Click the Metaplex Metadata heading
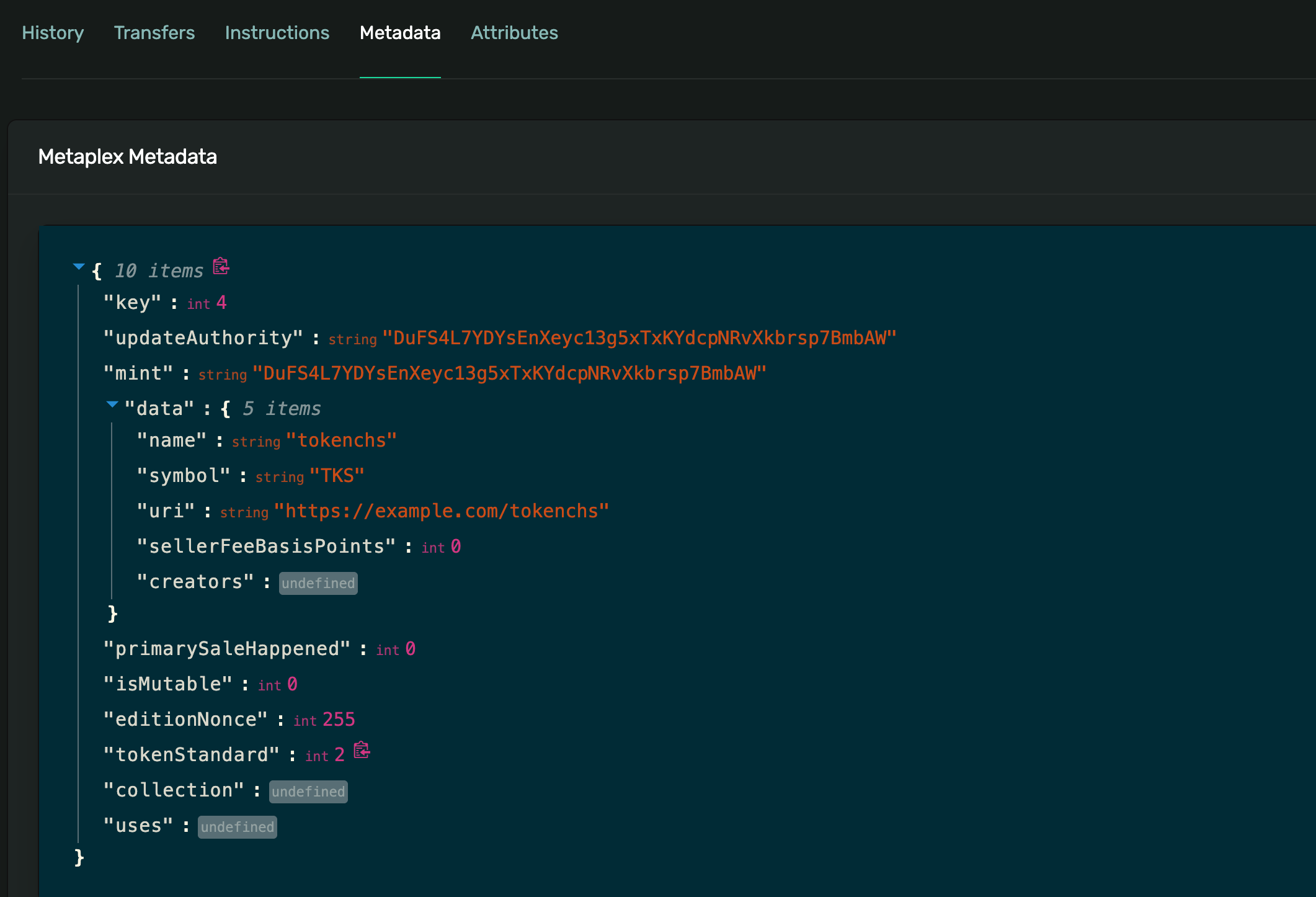 127,157
